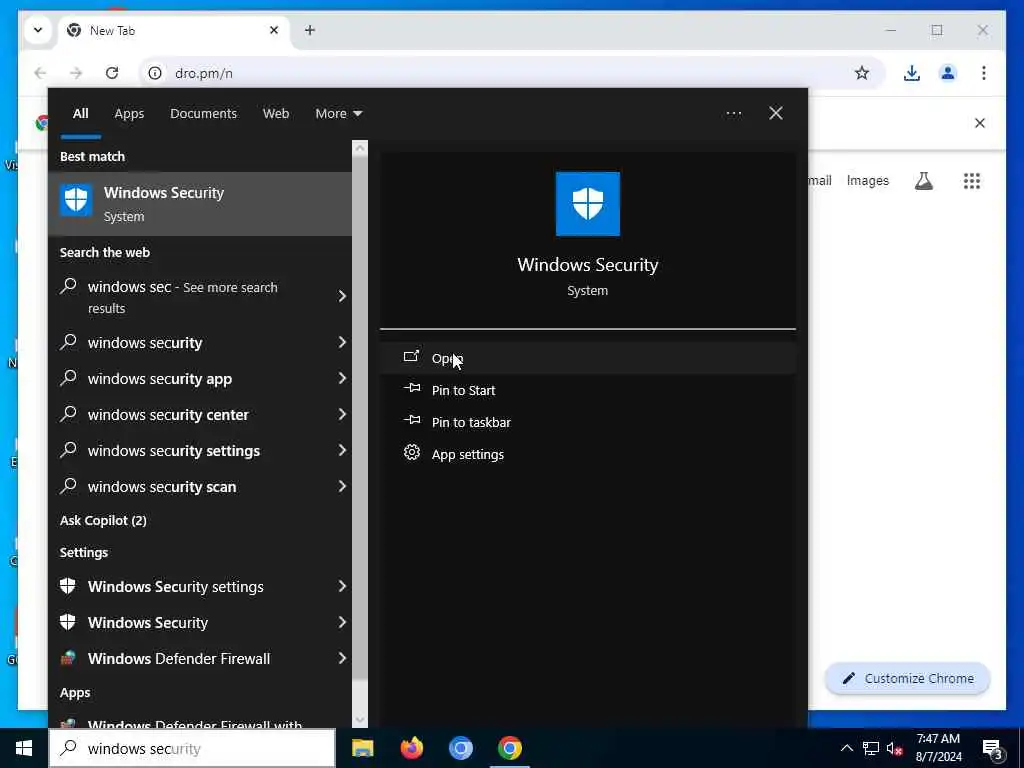Reload the page in Chrome
This screenshot has height=768, width=1024.
(x=112, y=73)
